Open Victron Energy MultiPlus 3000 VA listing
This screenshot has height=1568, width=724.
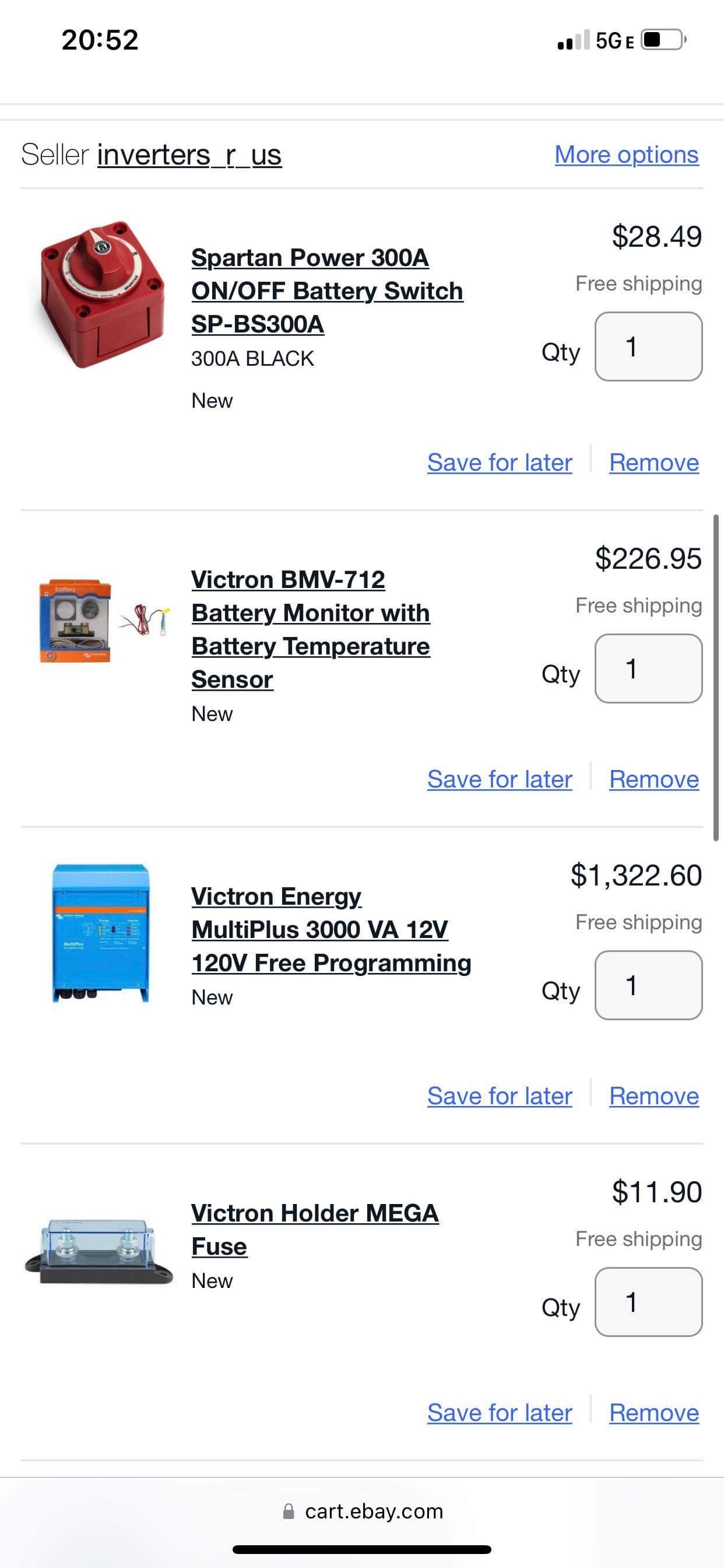point(331,929)
